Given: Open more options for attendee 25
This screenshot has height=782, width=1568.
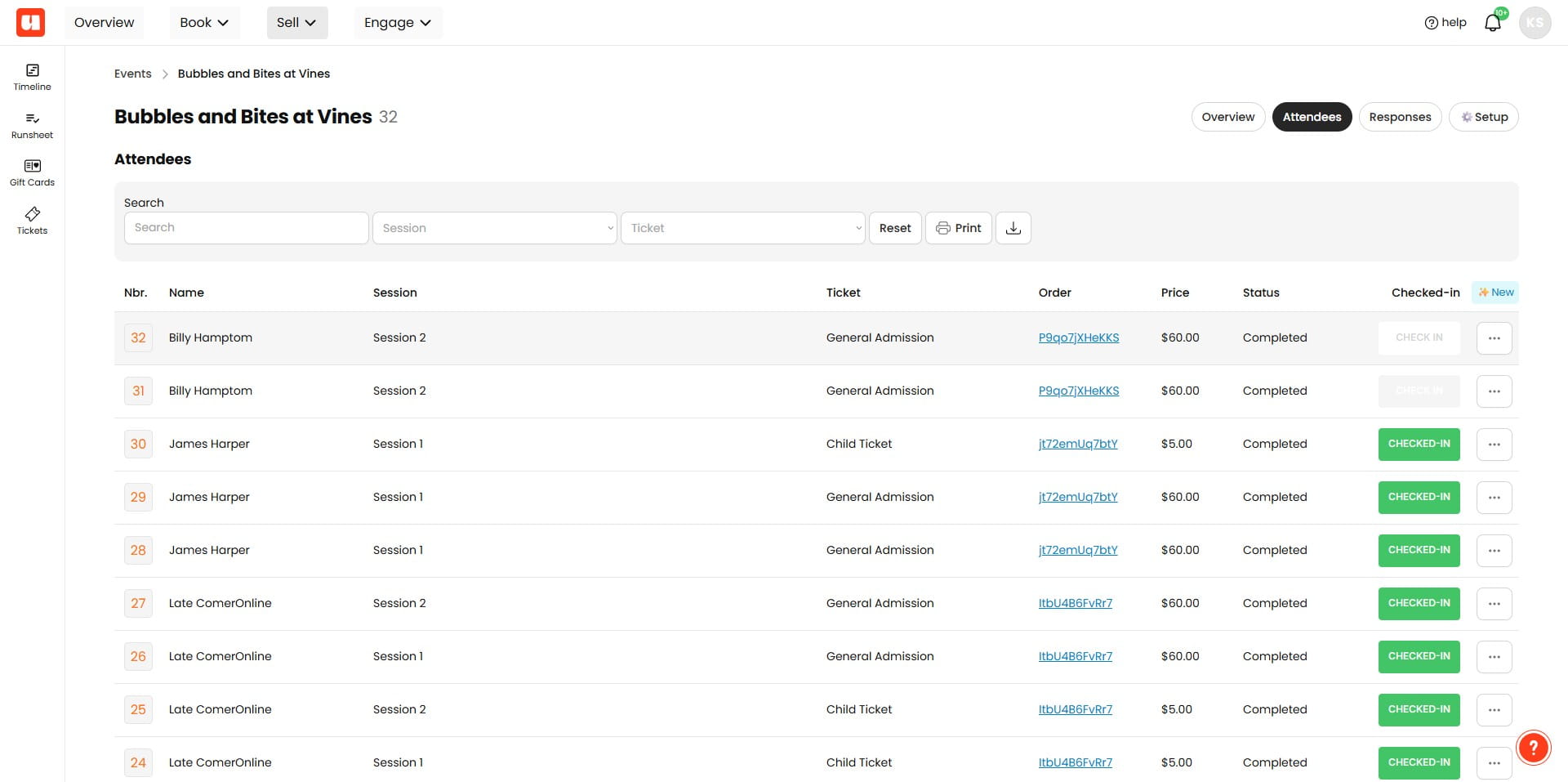Looking at the screenshot, I should 1494,710.
